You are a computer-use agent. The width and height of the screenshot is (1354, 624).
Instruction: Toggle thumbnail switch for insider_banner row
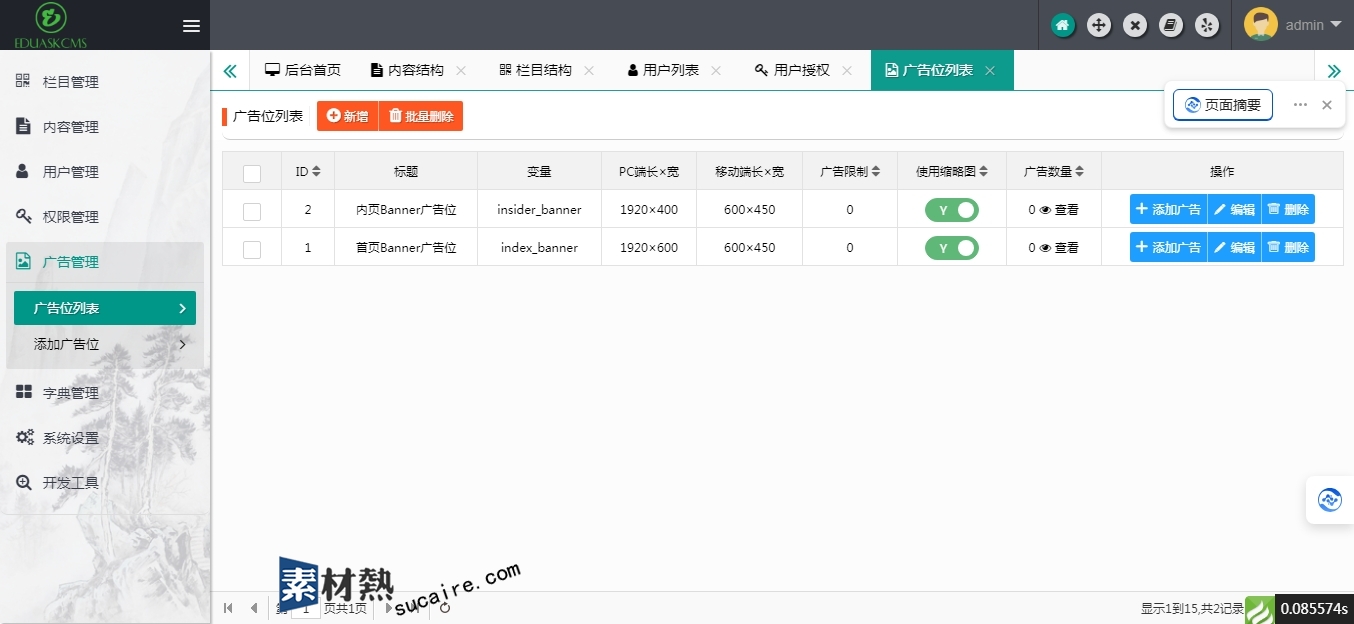coord(951,210)
